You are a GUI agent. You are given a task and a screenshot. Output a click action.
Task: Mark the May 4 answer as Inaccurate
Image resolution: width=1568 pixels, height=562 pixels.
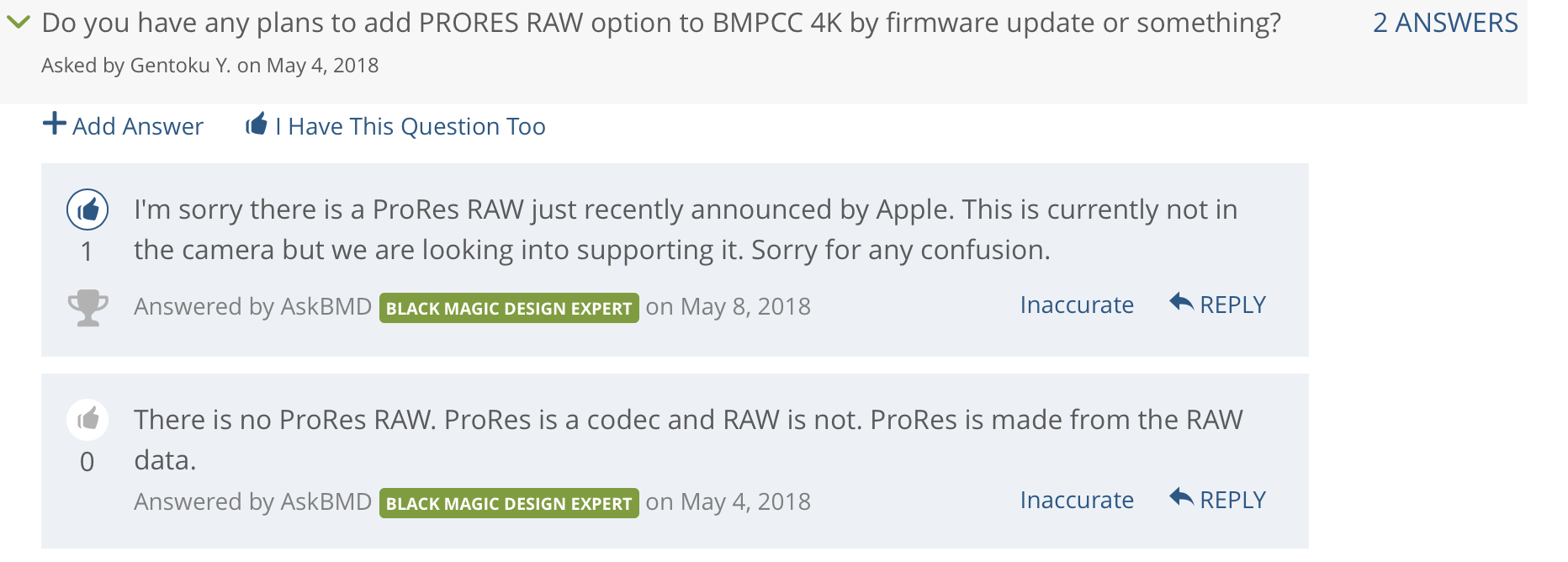click(1077, 500)
